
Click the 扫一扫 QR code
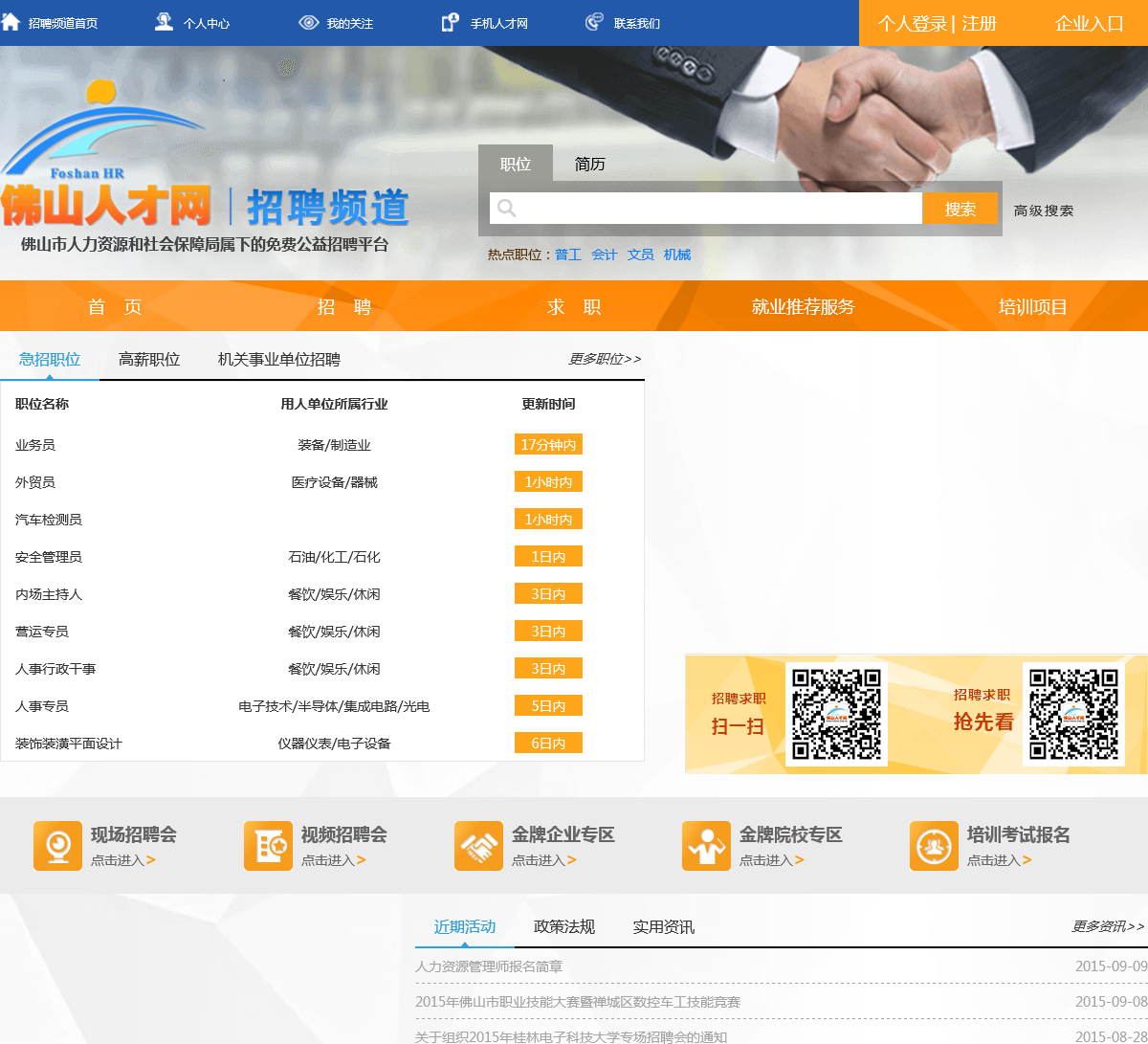click(836, 714)
